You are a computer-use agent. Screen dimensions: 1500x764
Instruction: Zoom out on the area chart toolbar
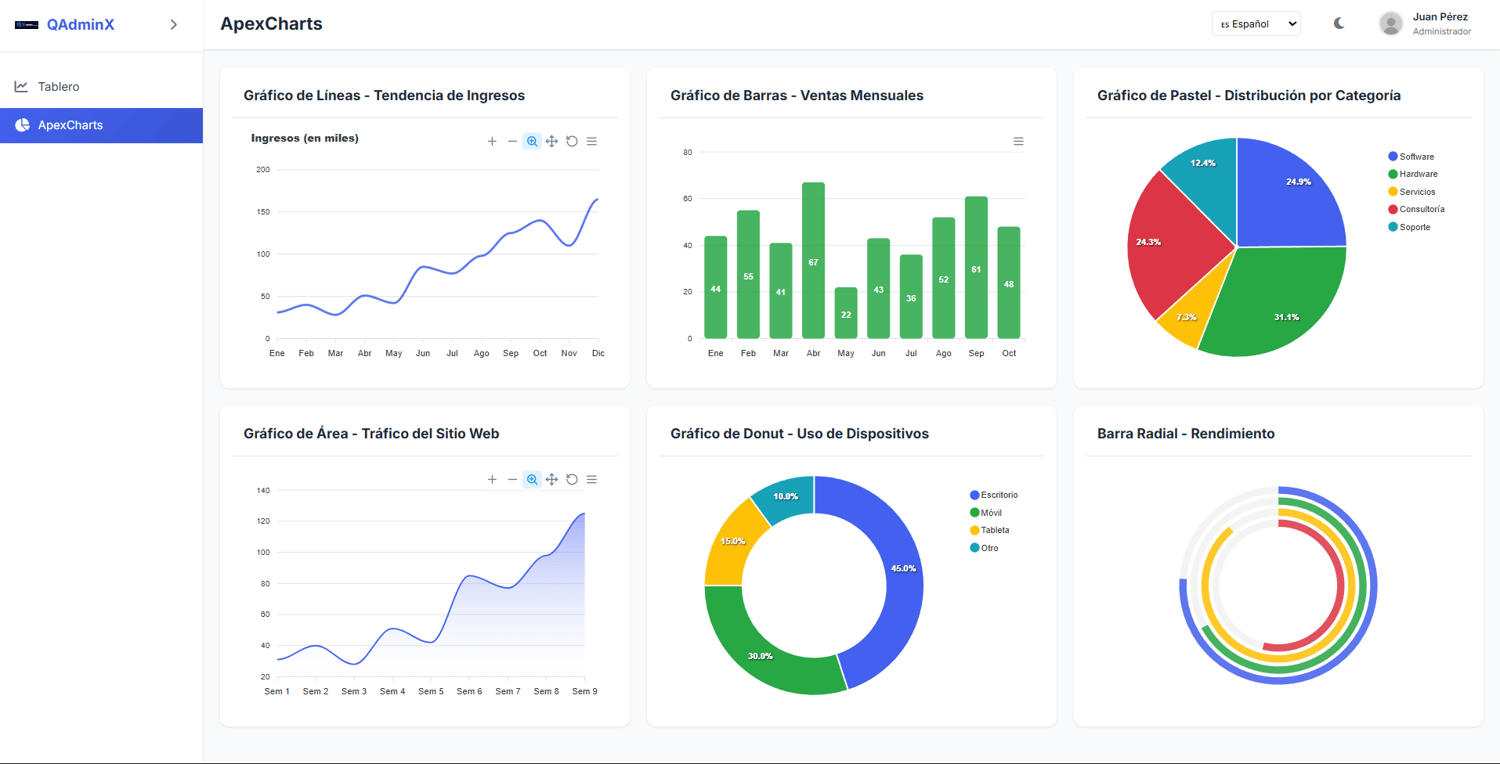tap(512, 480)
